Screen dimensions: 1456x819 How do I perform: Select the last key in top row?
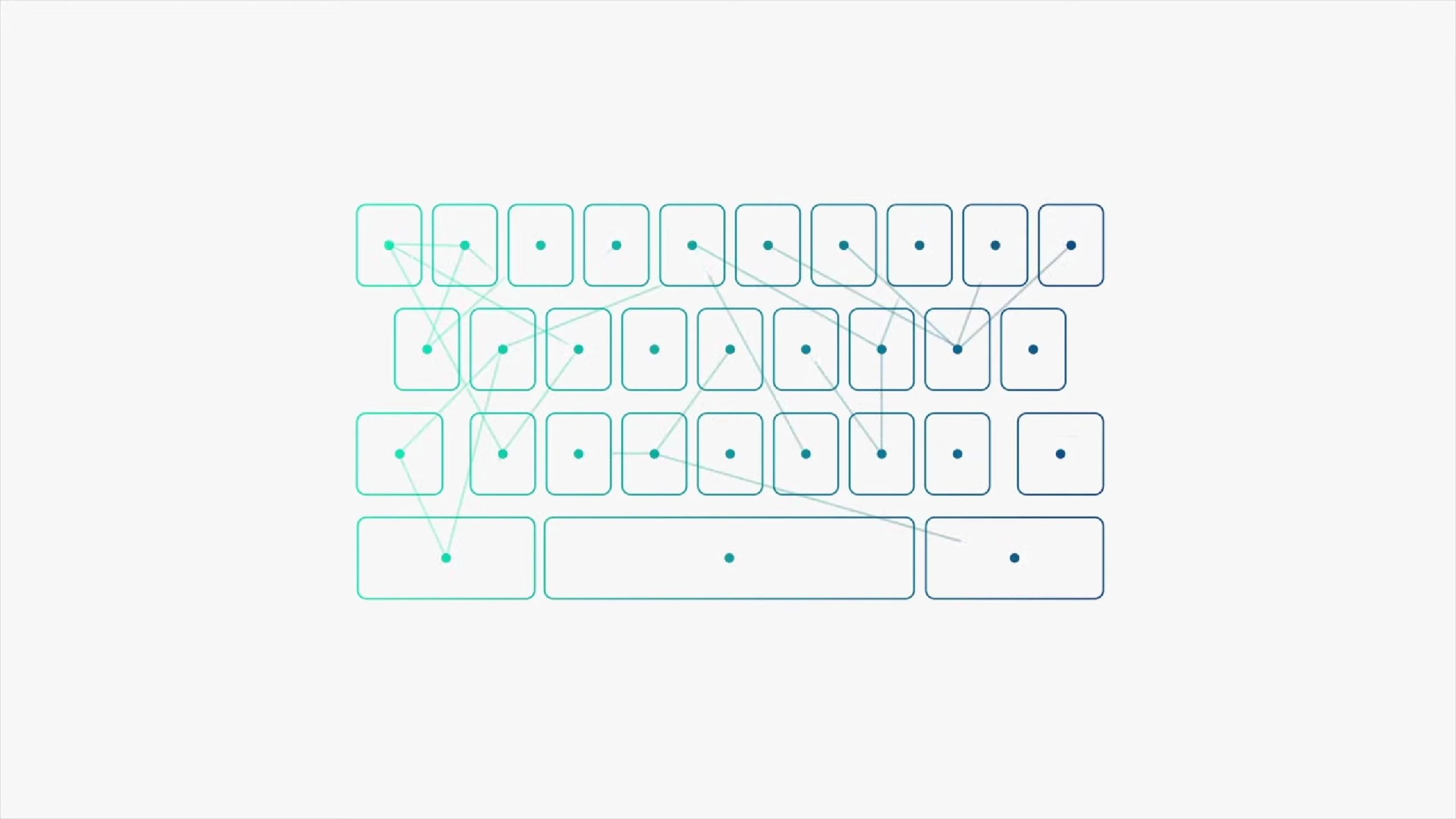pos(1070,245)
